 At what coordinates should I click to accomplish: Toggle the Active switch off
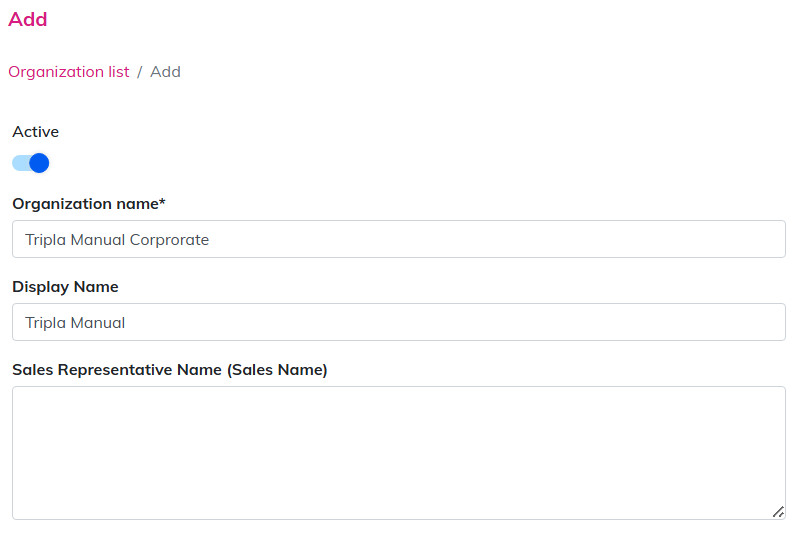point(30,163)
